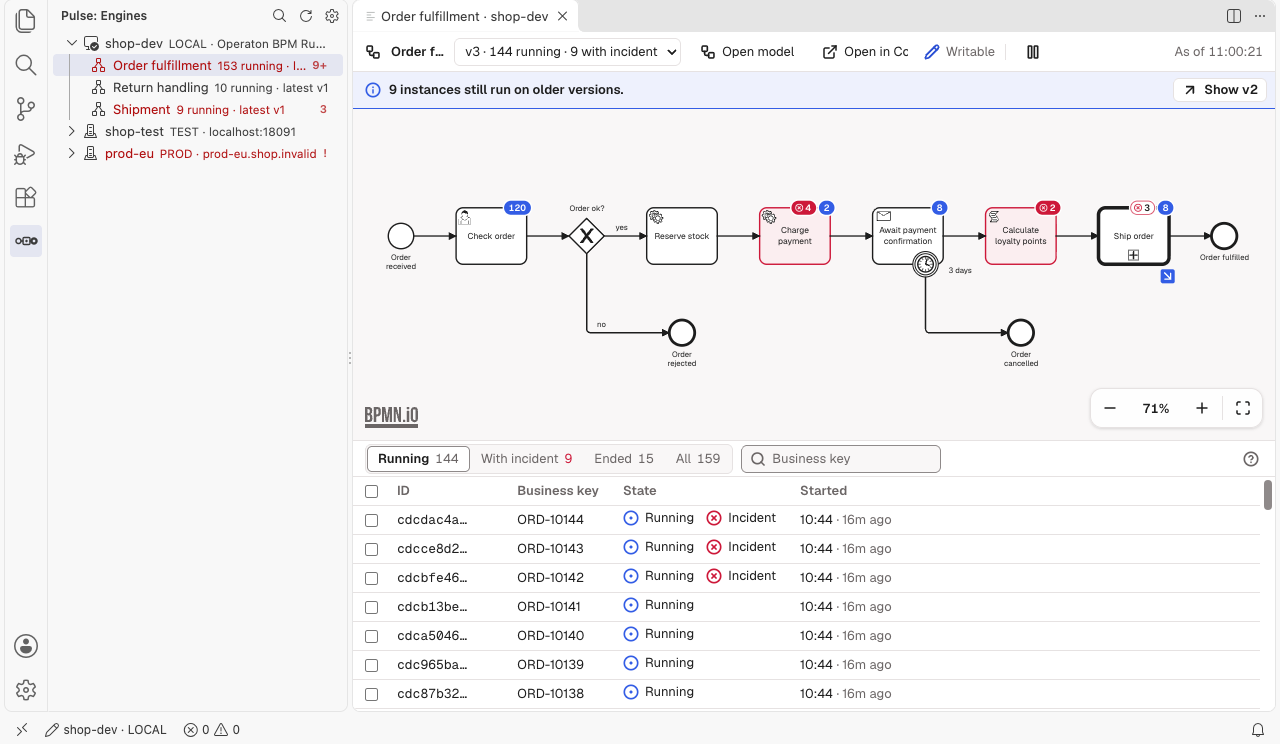The image size is (1280, 744).
Task: Check the row for ORD-10140
Action: pos(372,636)
